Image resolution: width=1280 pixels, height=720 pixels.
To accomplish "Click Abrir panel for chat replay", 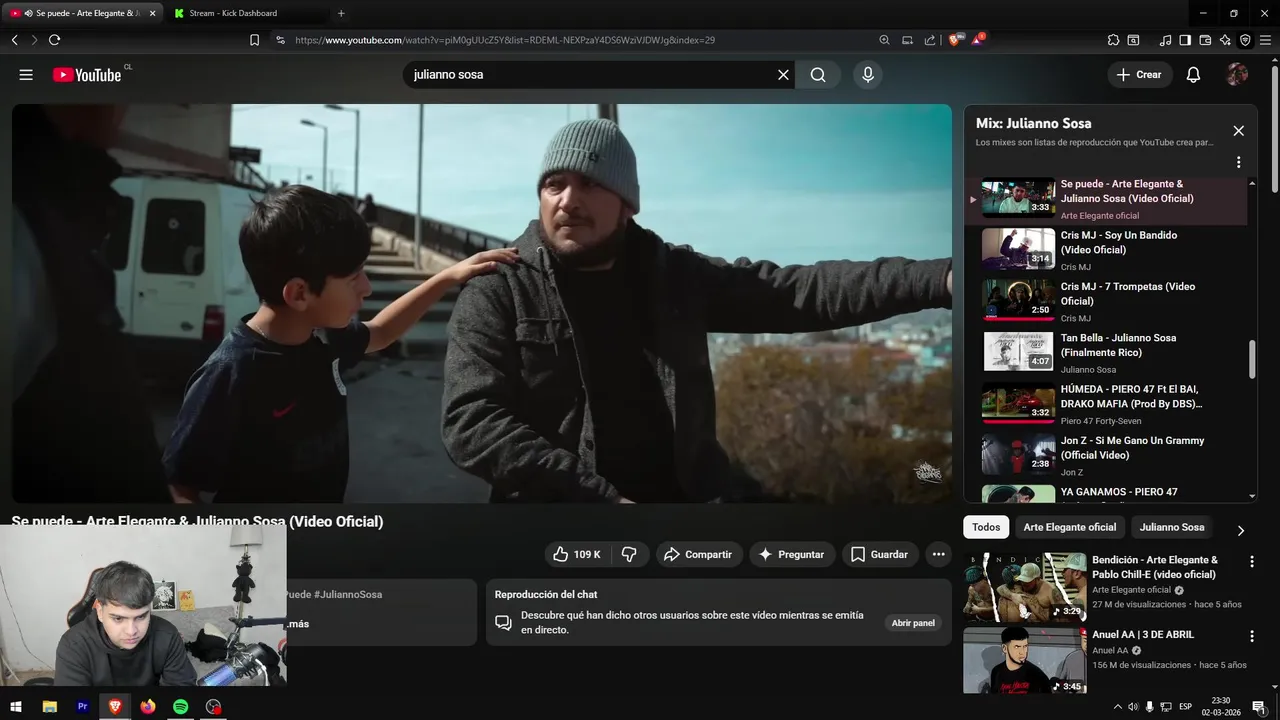I will click(913, 623).
